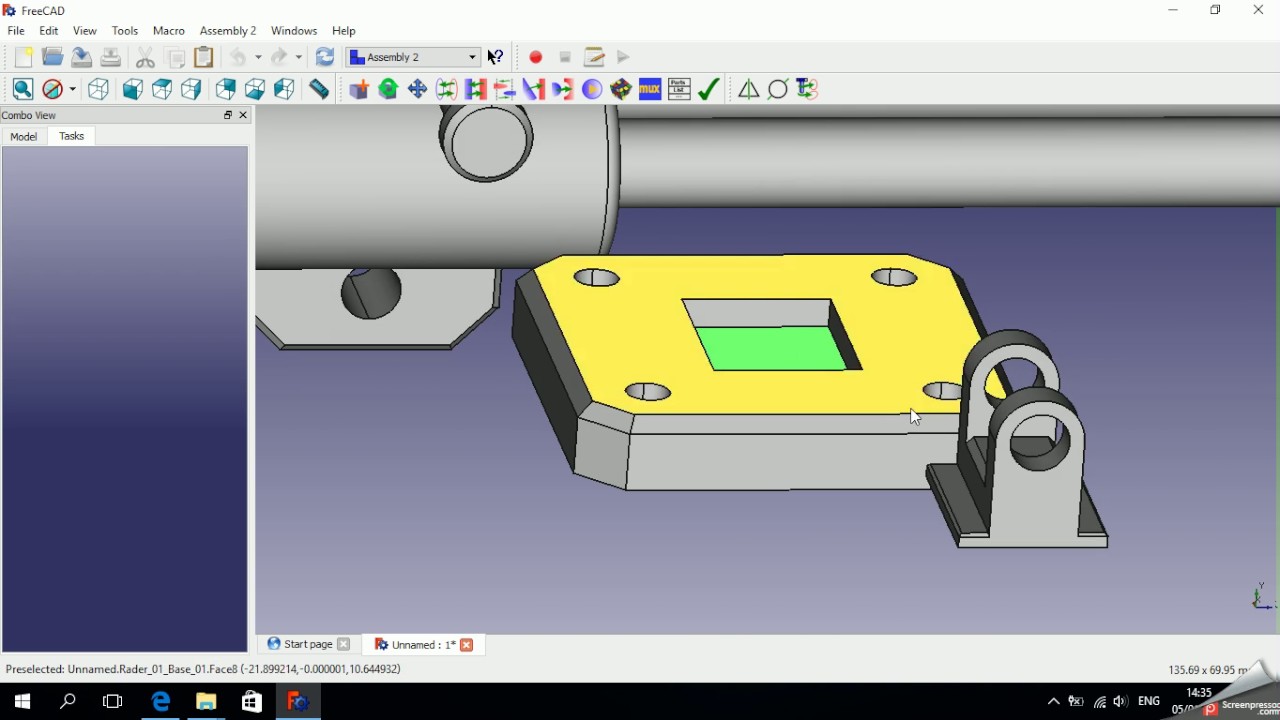Open the Help menu
The width and height of the screenshot is (1280, 720).
[344, 31]
